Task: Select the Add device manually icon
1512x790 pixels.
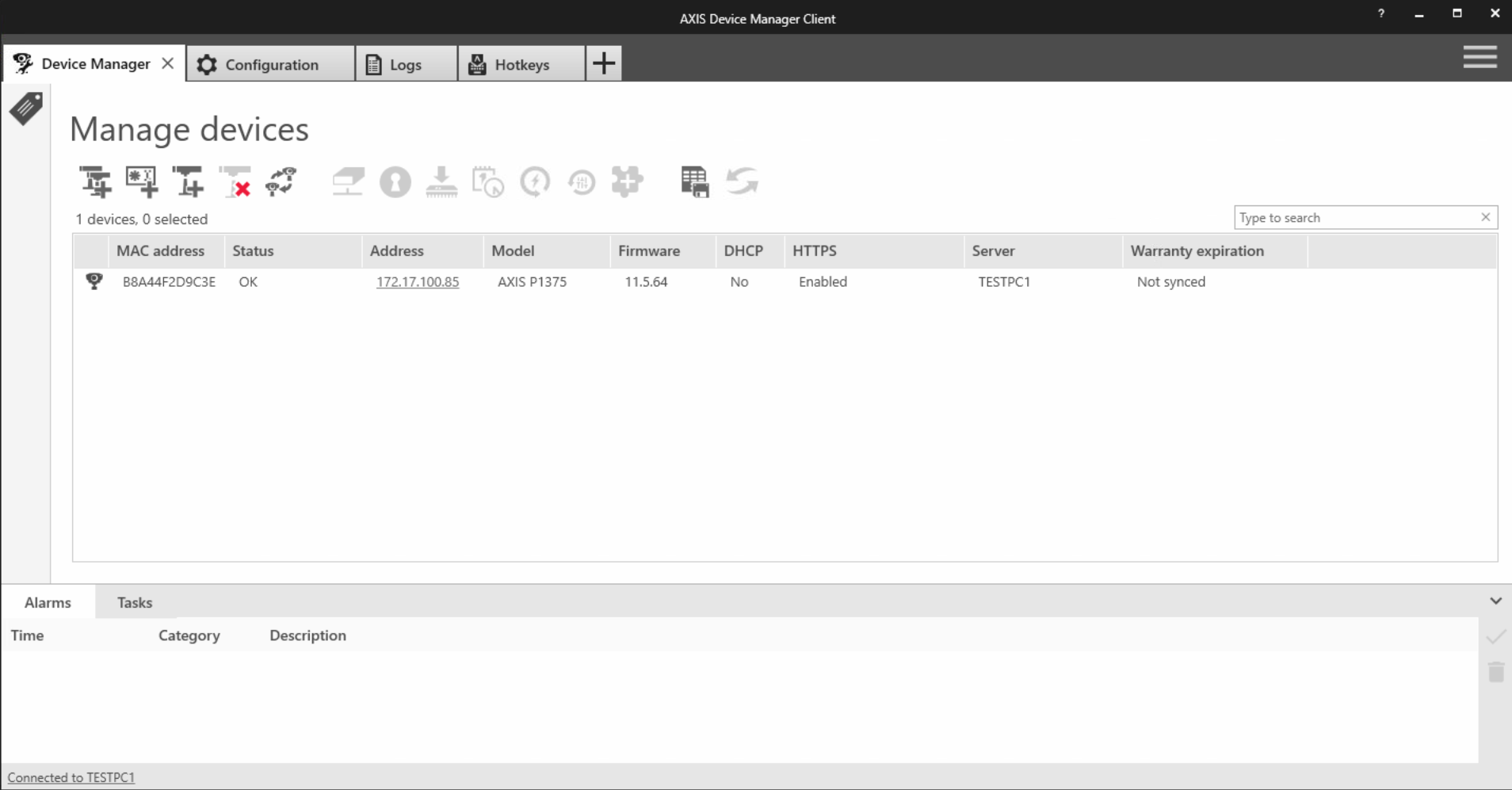Action: 189,181
